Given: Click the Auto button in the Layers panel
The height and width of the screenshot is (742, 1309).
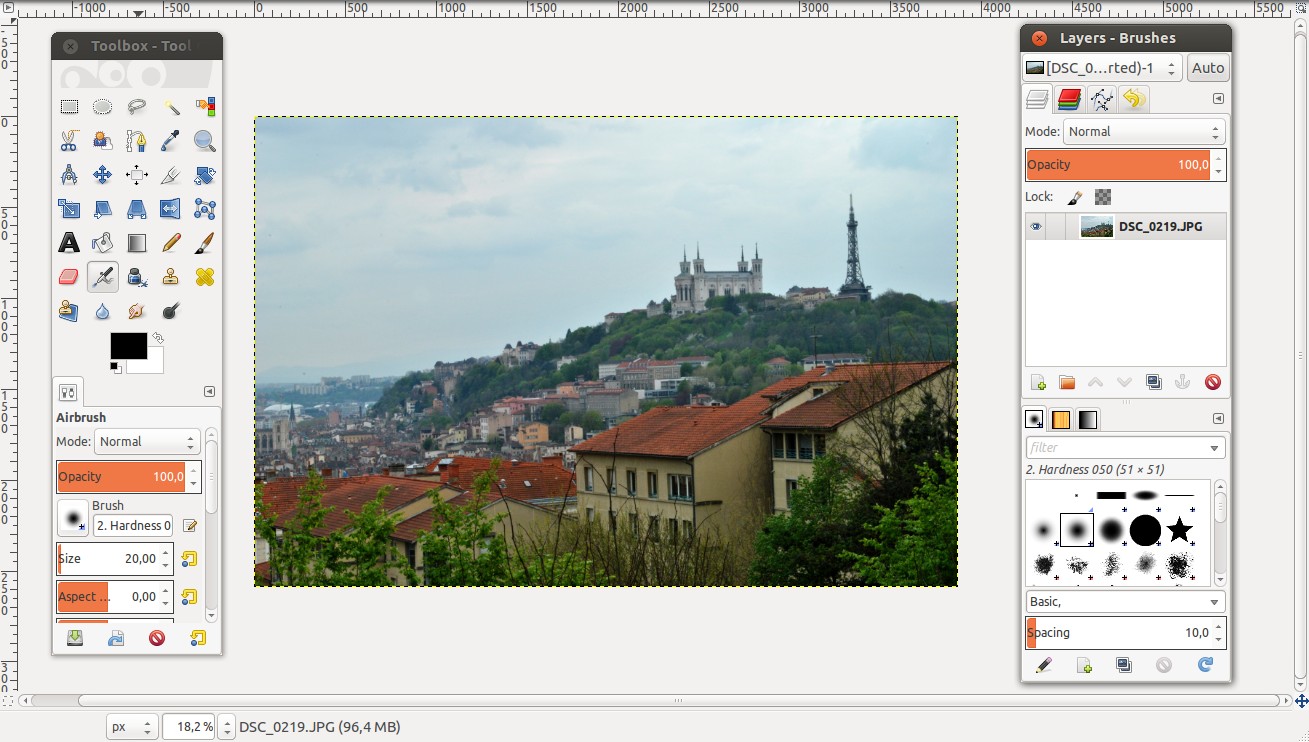Looking at the screenshot, I should click(x=1207, y=67).
